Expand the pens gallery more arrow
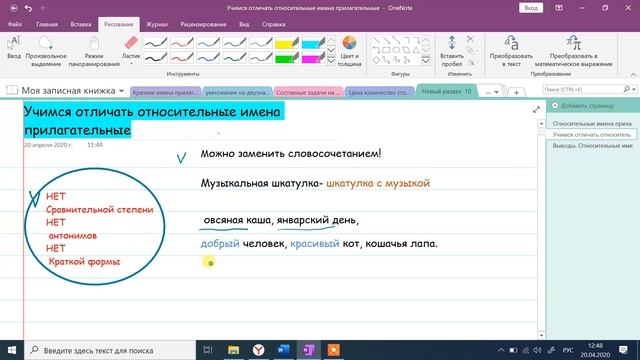The image size is (640, 360). (x=331, y=61)
